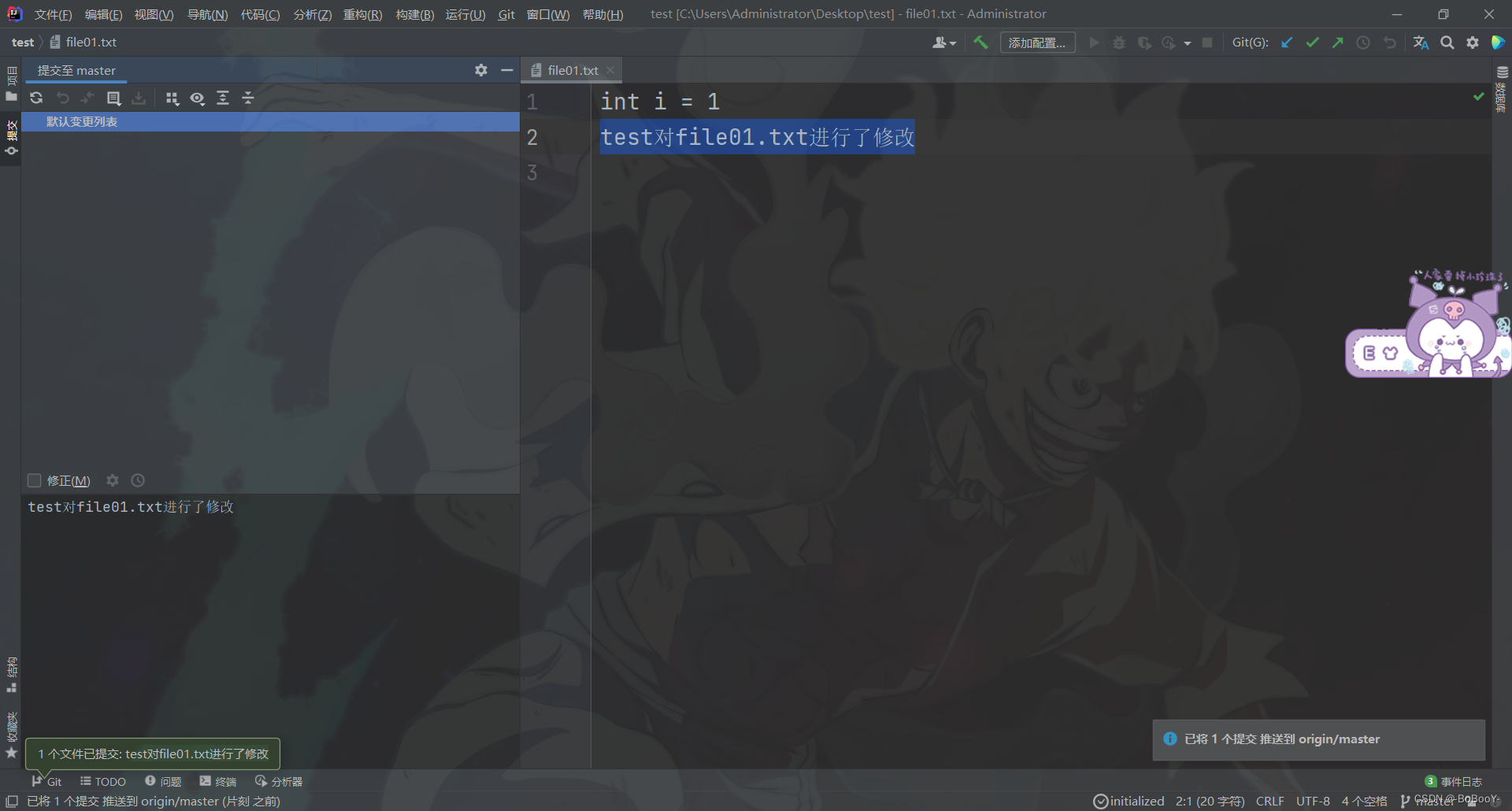This screenshot has height=811, width=1512.
Task: Show diff for selected changes
Action: (x=113, y=98)
